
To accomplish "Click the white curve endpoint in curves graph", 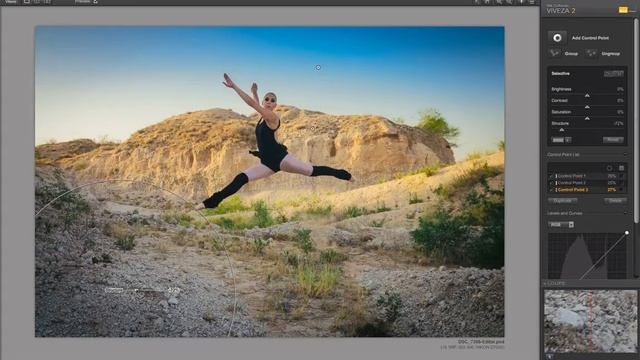I will (627, 233).
